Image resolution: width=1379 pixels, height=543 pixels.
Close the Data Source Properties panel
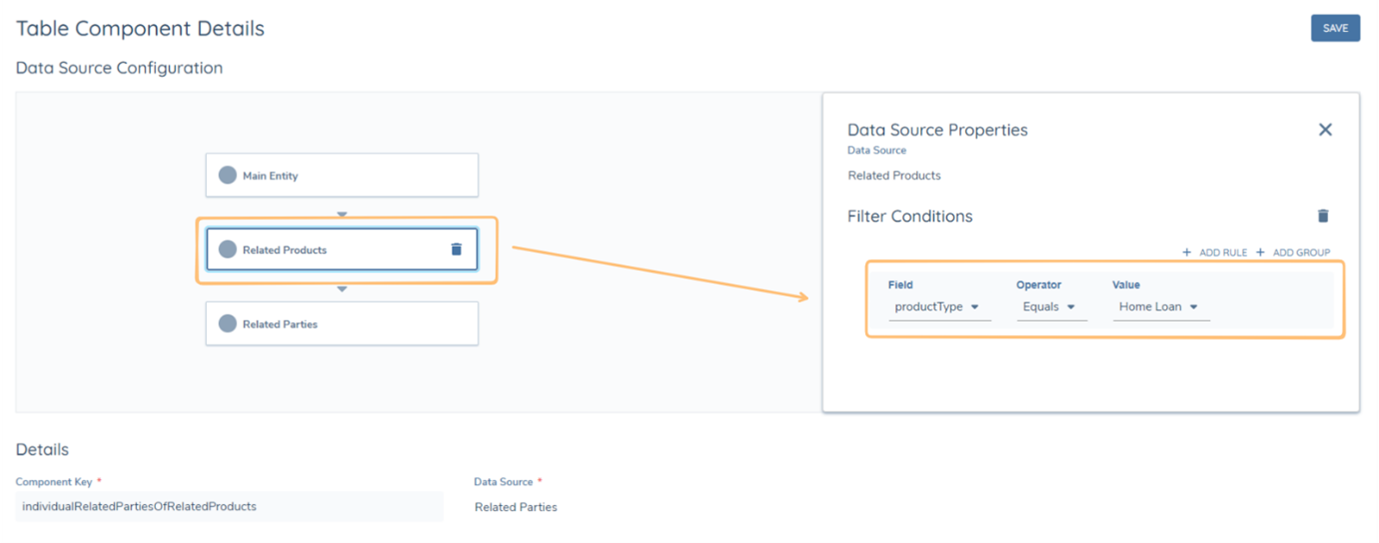[1325, 130]
